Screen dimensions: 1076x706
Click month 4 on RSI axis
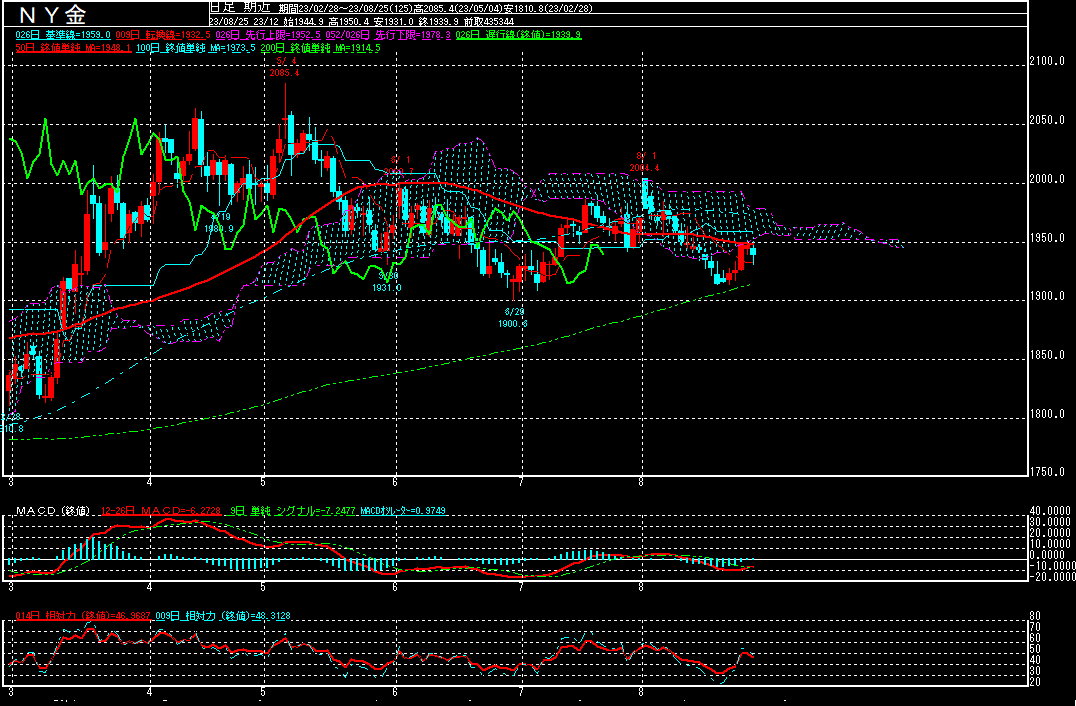coord(150,692)
